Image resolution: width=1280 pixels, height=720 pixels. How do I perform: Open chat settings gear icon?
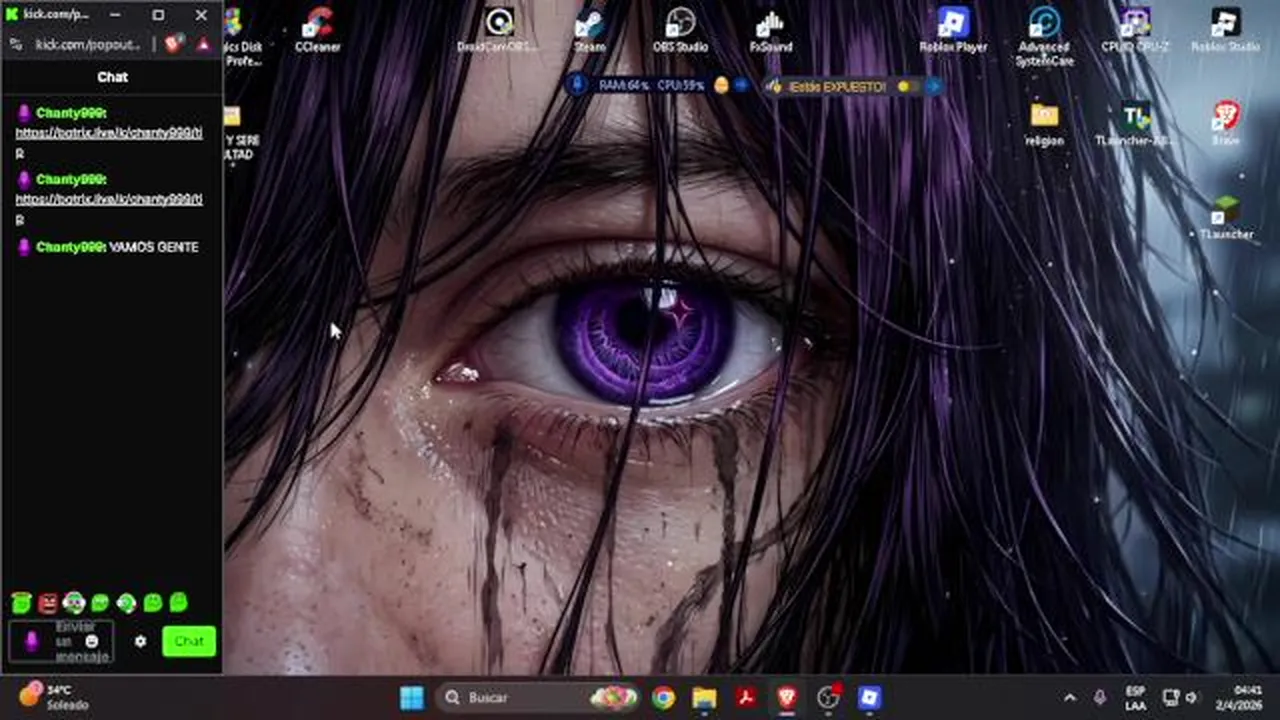[x=140, y=641]
